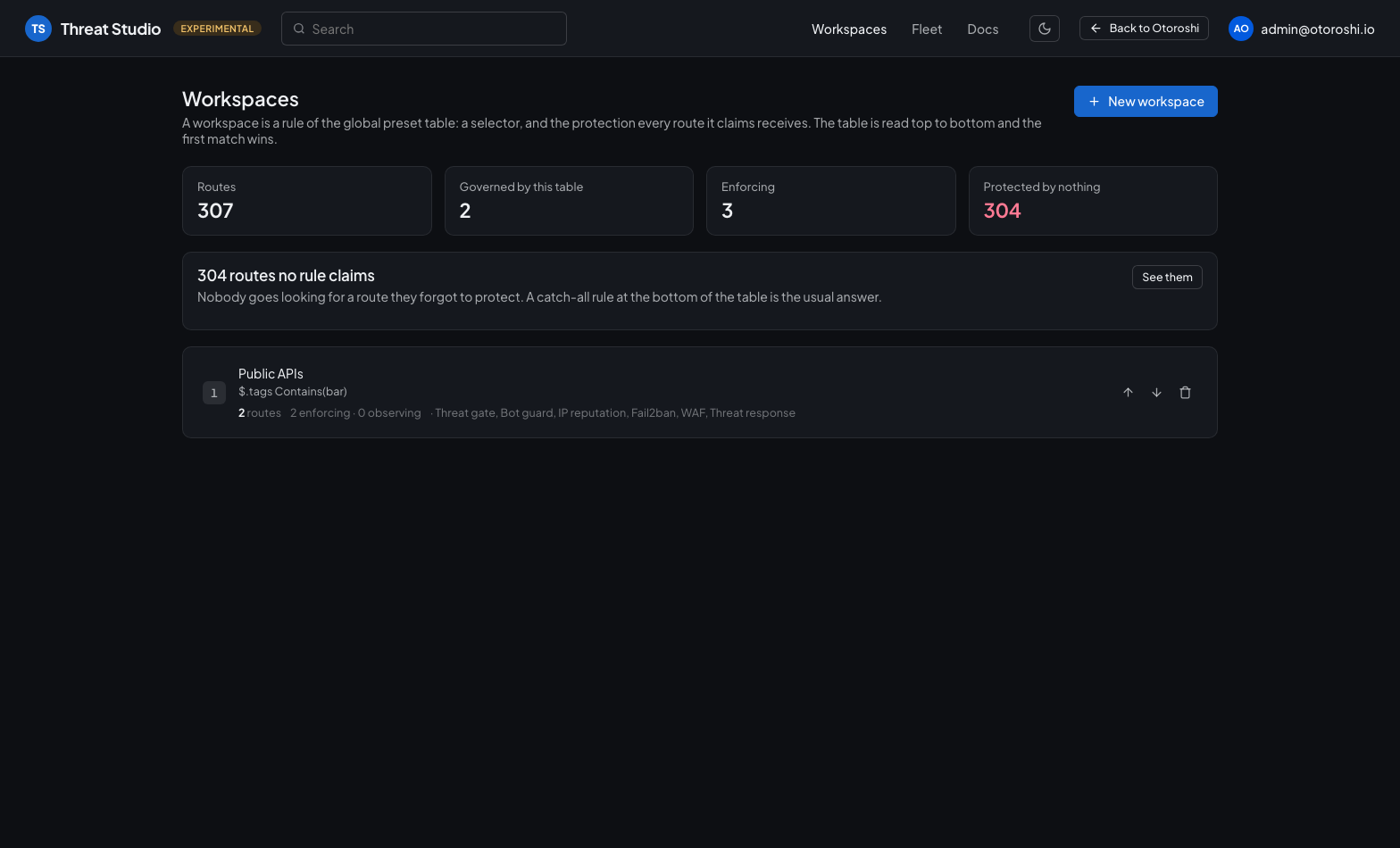Click the rule number 1 badge

[214, 393]
